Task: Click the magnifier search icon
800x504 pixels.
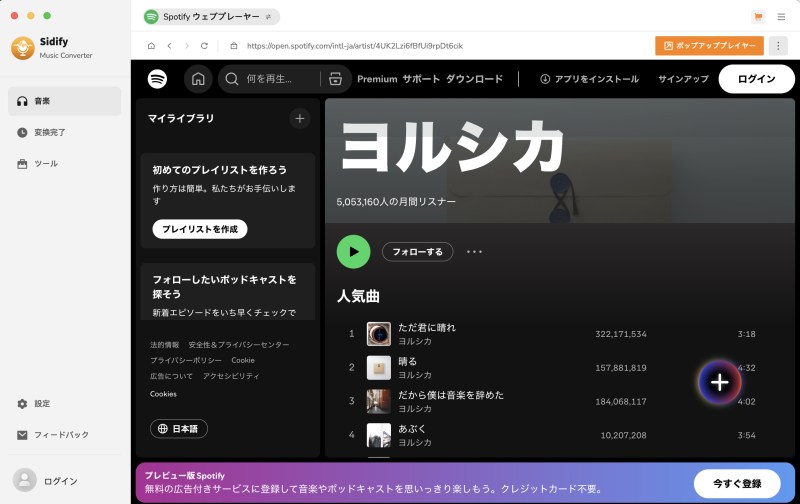Action: (232, 79)
